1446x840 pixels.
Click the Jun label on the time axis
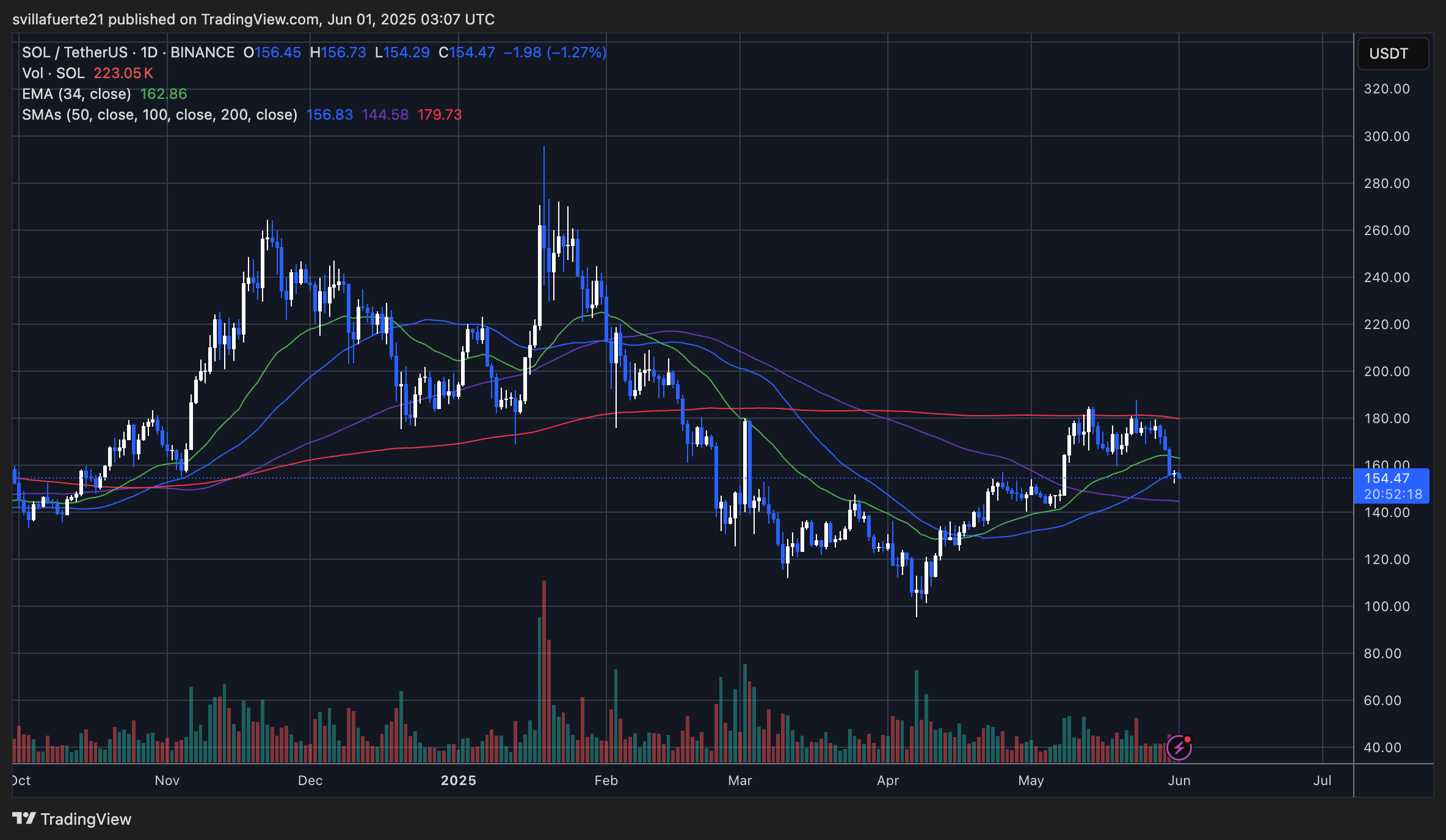click(x=1179, y=780)
